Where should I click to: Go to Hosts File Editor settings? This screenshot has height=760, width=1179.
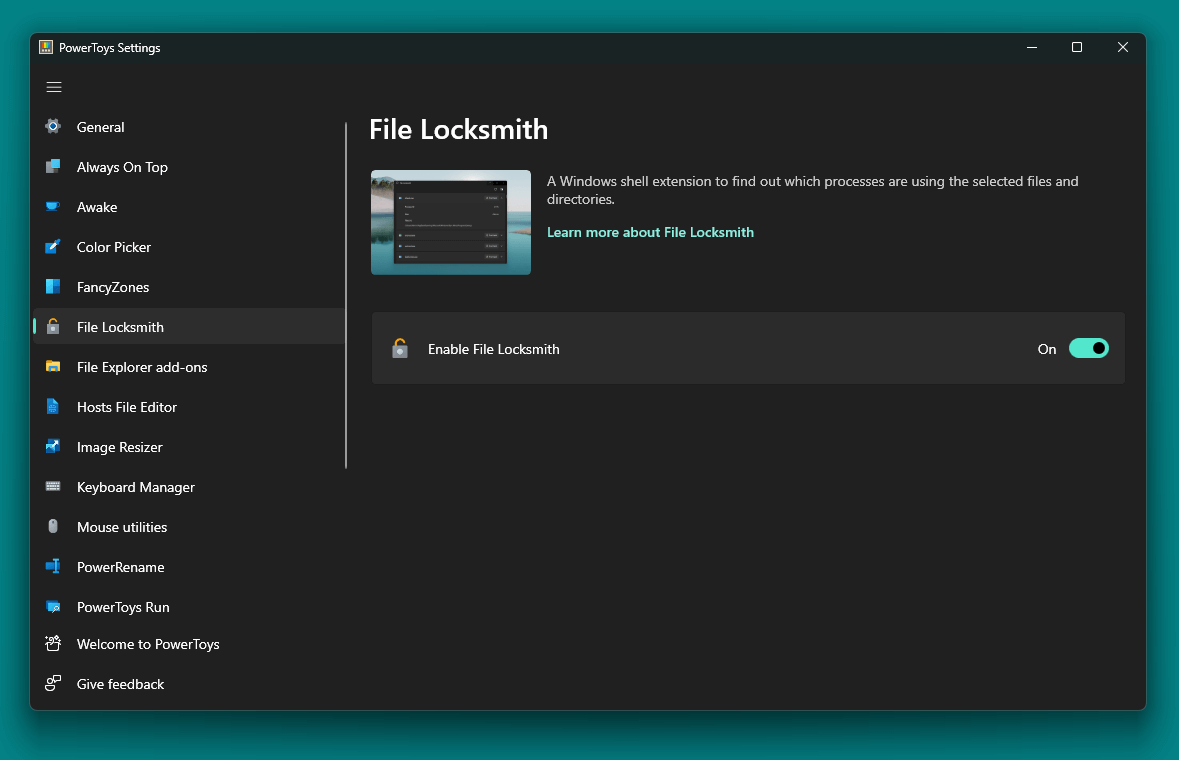click(x=189, y=407)
